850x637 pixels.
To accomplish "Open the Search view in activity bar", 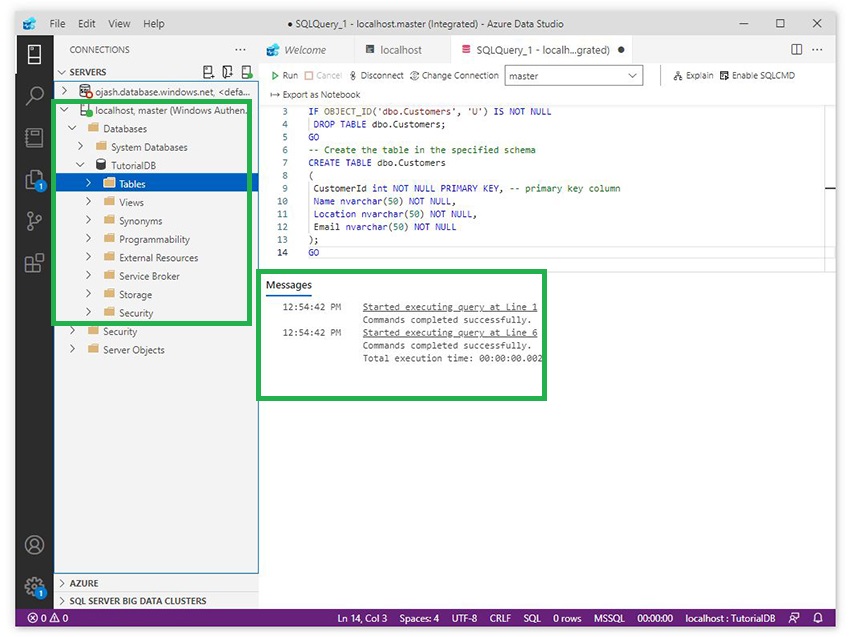I will click(x=35, y=96).
